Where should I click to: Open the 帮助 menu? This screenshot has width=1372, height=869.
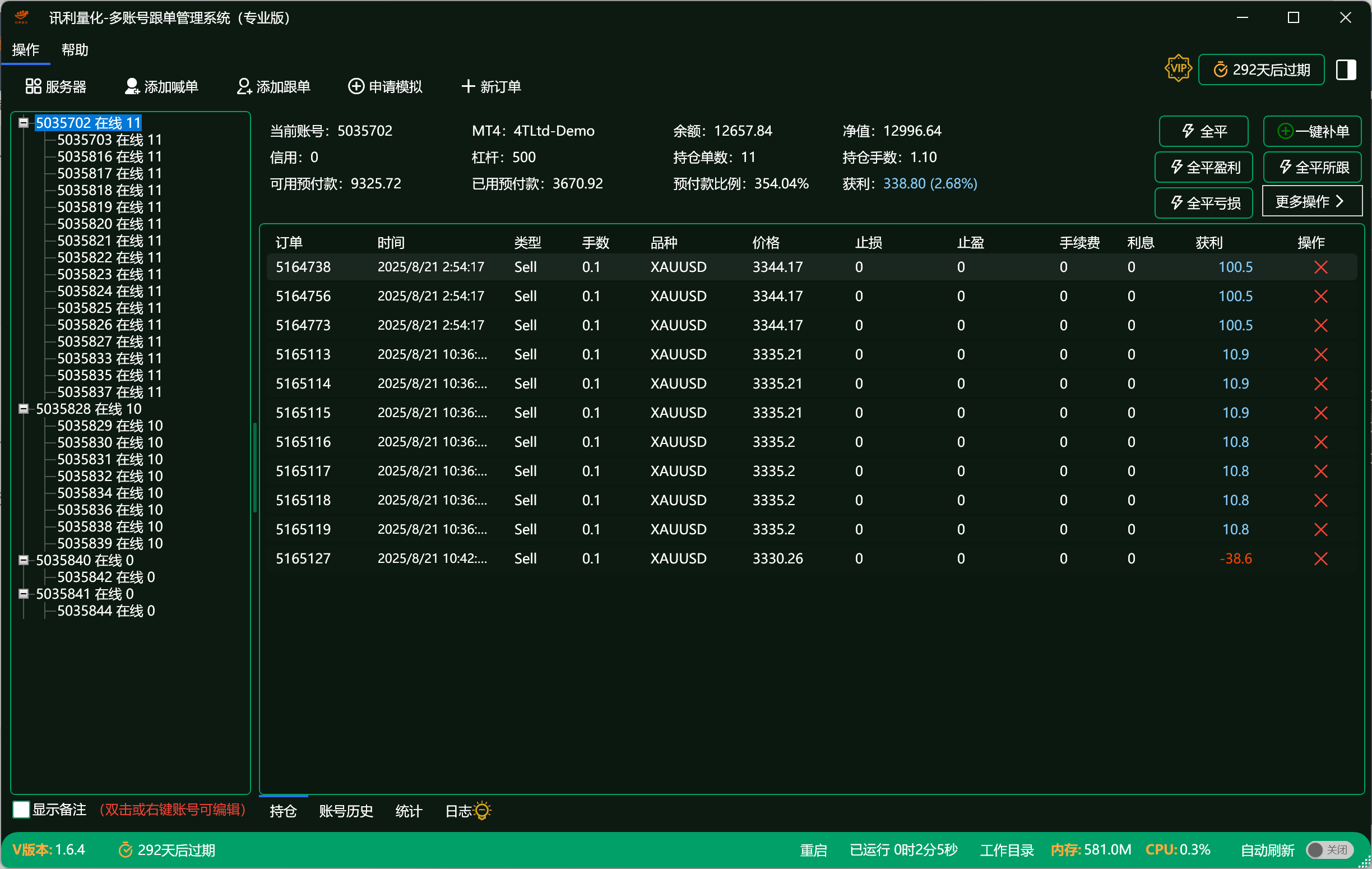click(x=75, y=50)
